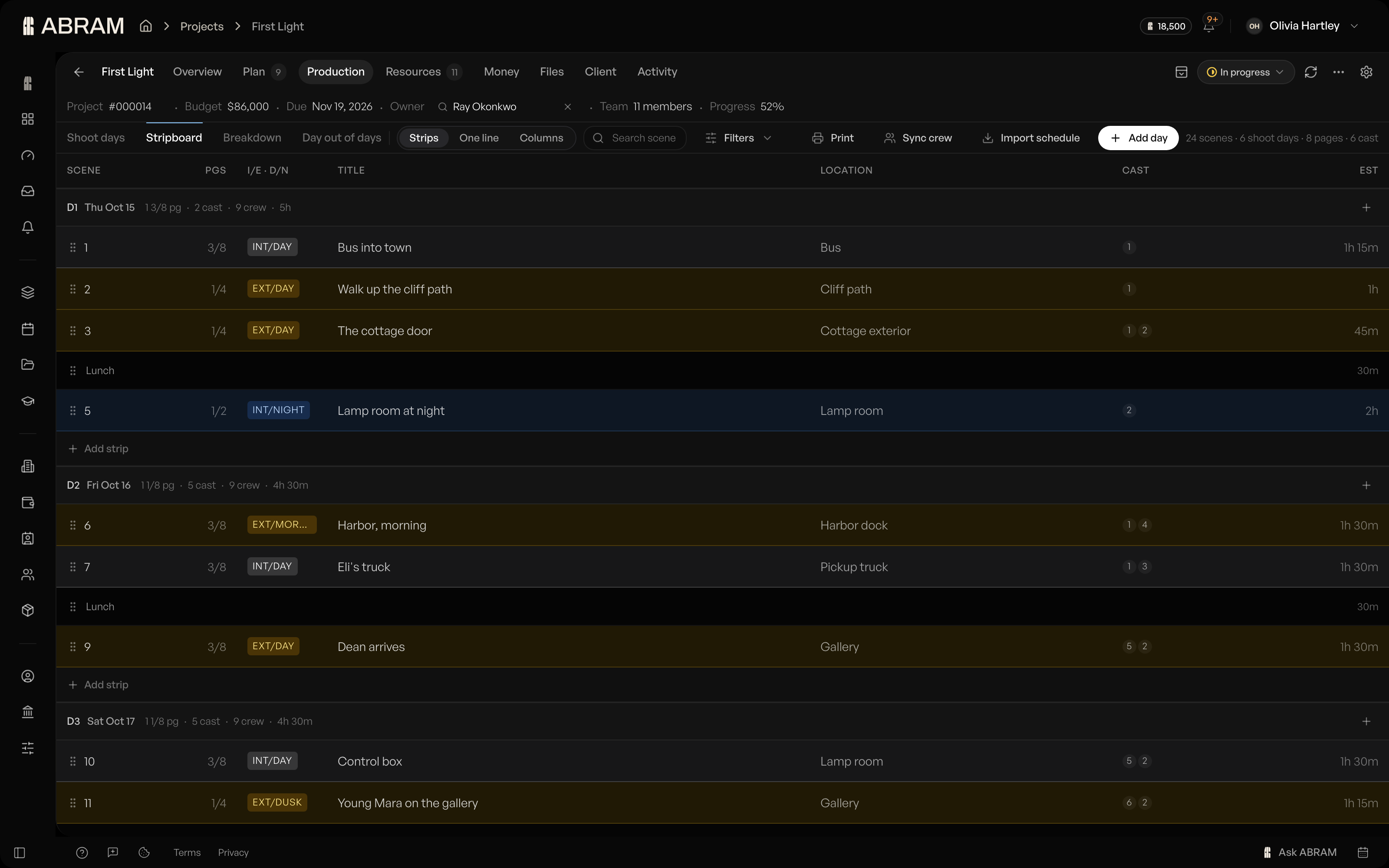Click the plus on the D1 Thu Oct 15 row
Viewport: 1389px width, 868px height.
pos(1366,207)
